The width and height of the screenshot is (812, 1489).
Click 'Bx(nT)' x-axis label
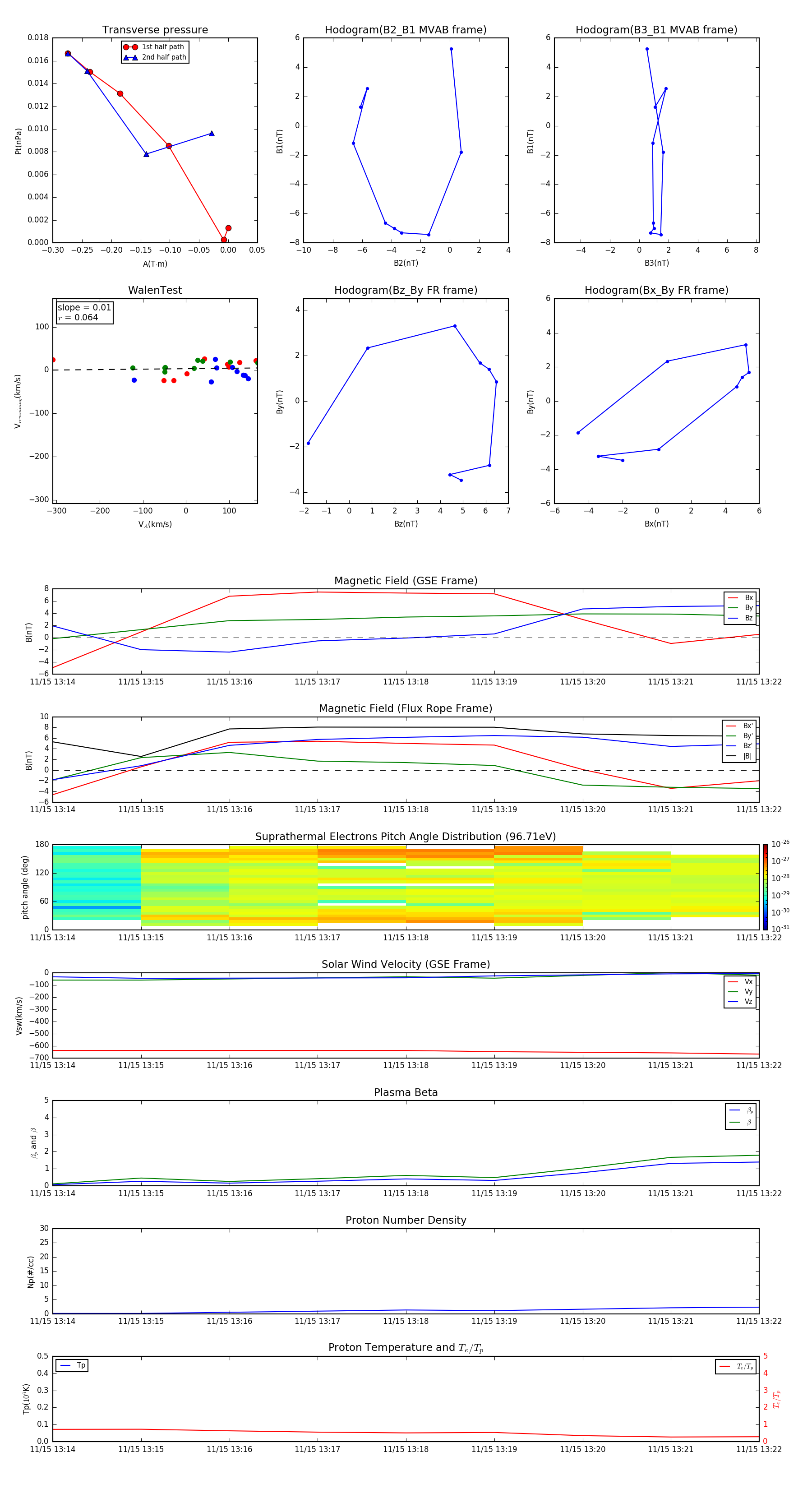(656, 524)
